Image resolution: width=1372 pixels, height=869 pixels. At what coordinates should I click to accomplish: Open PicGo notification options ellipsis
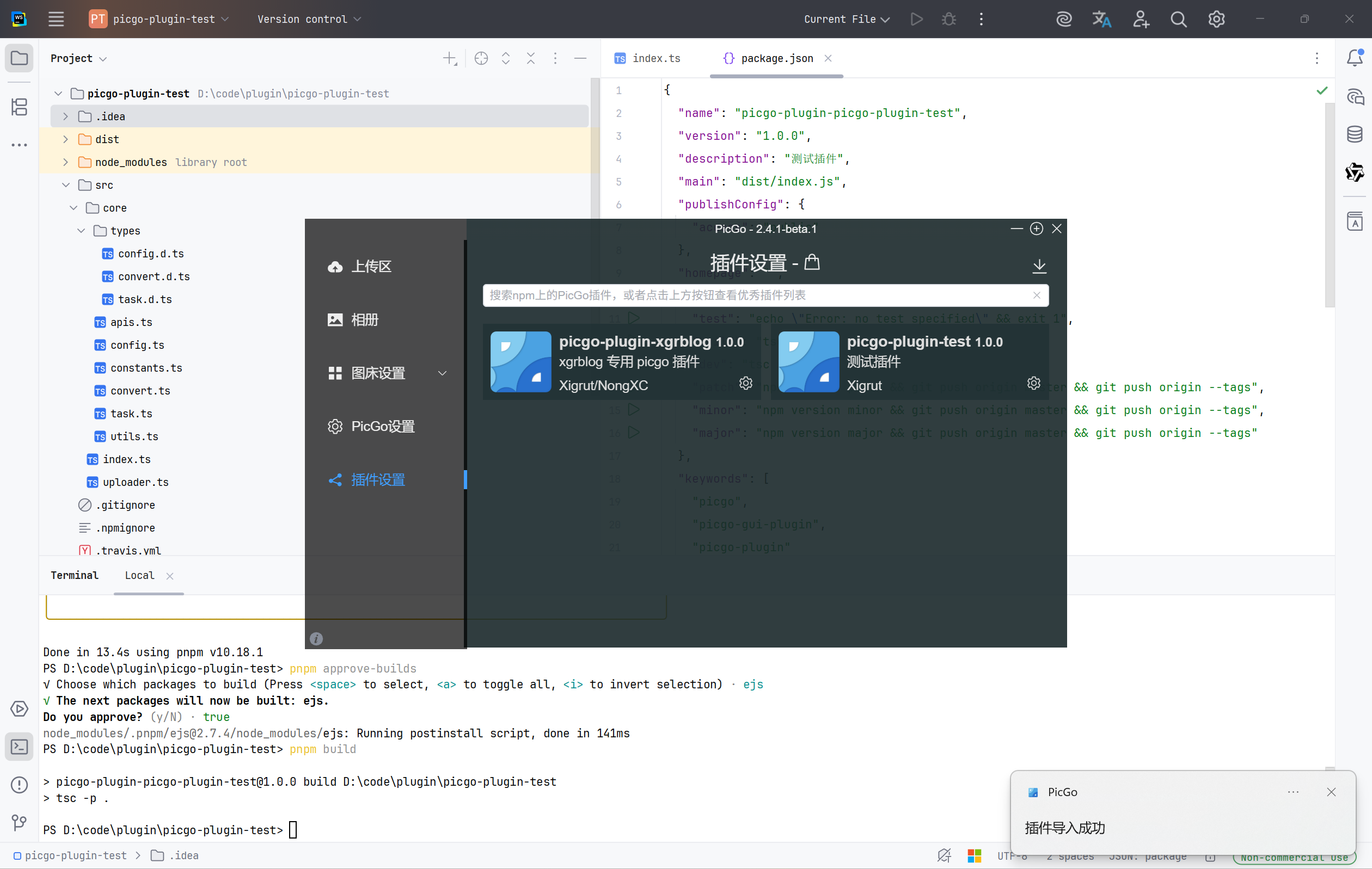[x=1293, y=792]
